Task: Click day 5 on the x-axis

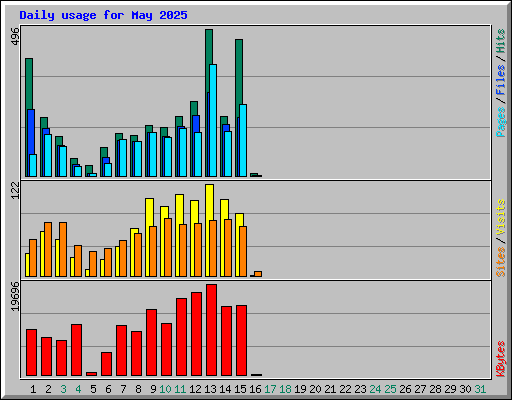Action: point(93,389)
